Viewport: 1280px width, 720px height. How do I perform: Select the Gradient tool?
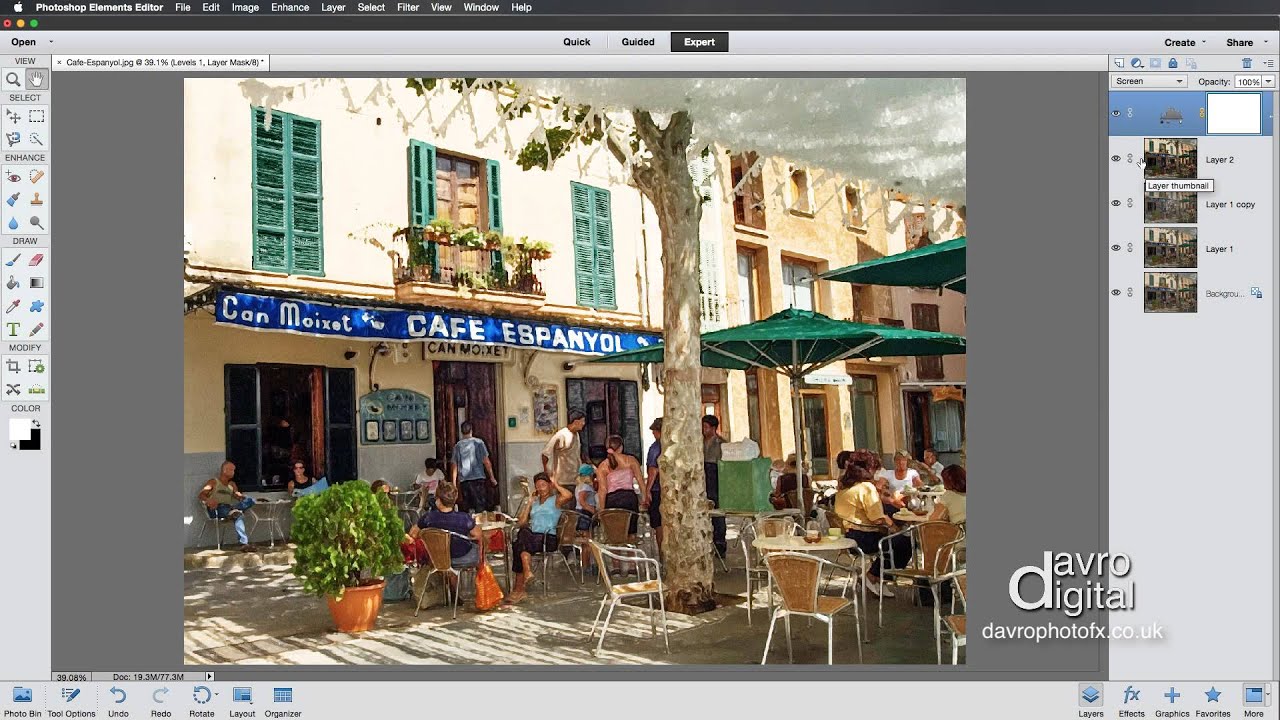(x=36, y=283)
